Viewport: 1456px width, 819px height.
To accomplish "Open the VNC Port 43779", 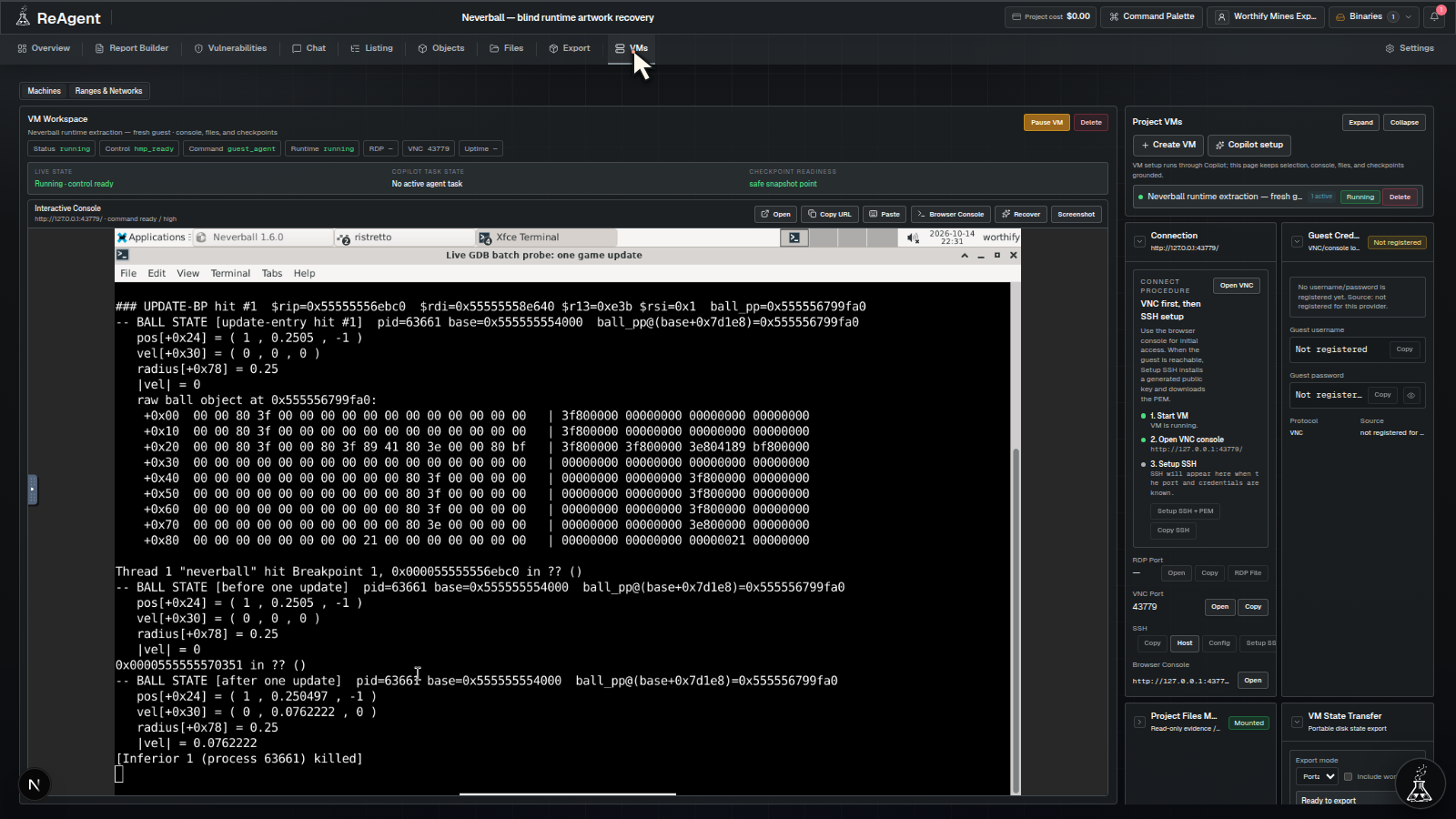I will [x=1219, y=607].
